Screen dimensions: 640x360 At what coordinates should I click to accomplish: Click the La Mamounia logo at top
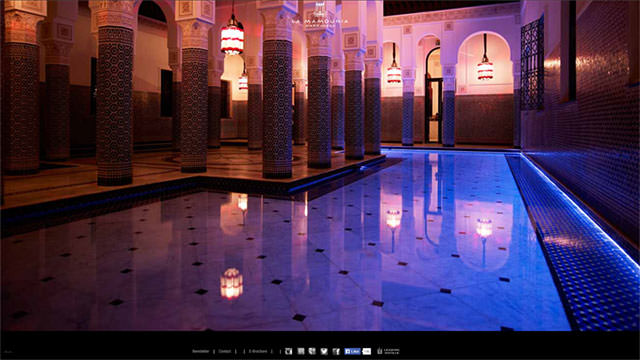(320, 16)
